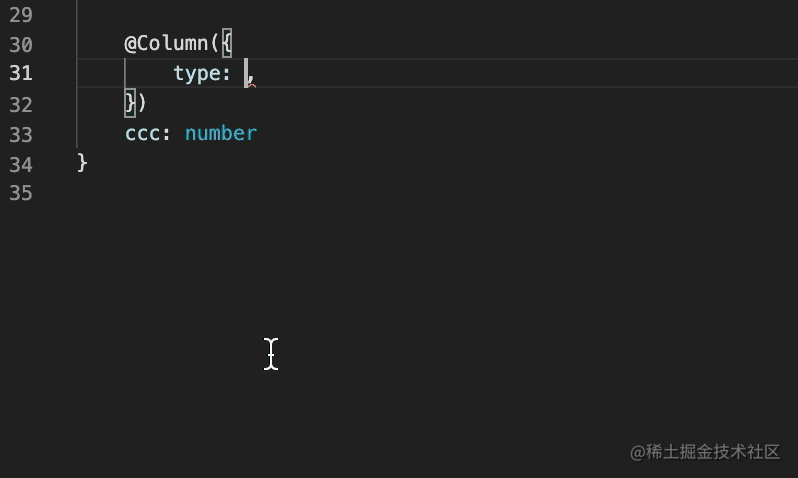Select line number 34 in the gutter
The height and width of the screenshot is (478, 798).
[20, 163]
